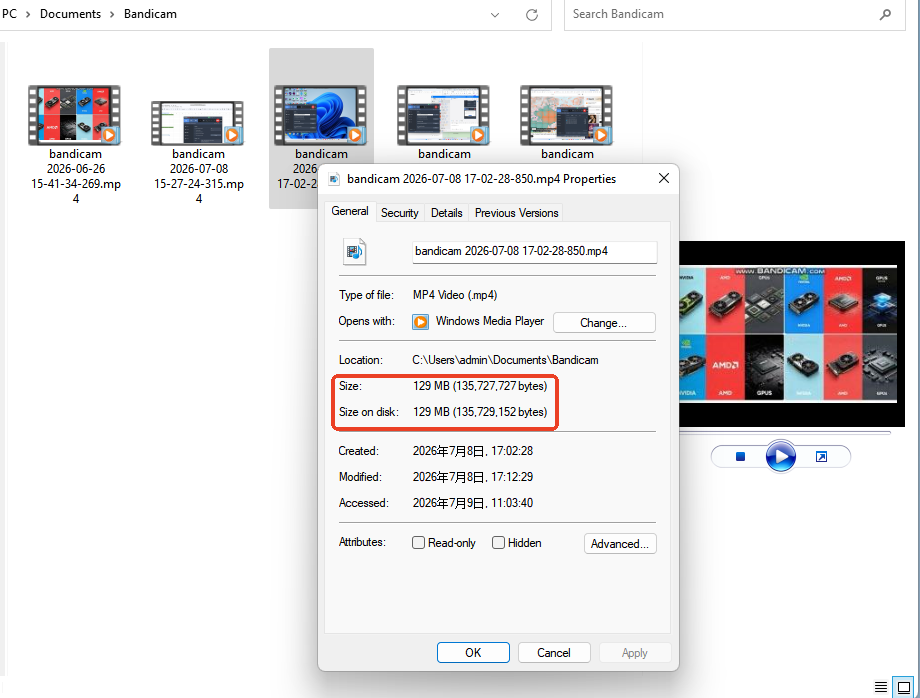Click the Accessed date value
920x698 pixels.
point(473,503)
